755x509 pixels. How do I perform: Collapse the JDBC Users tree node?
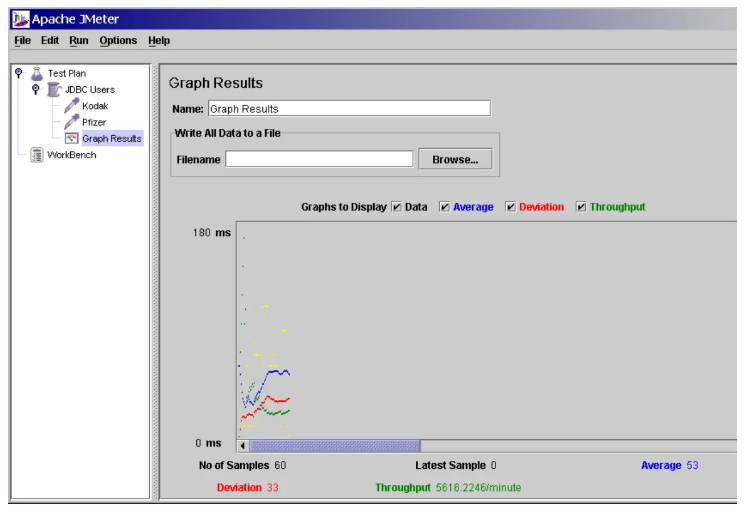(35, 89)
